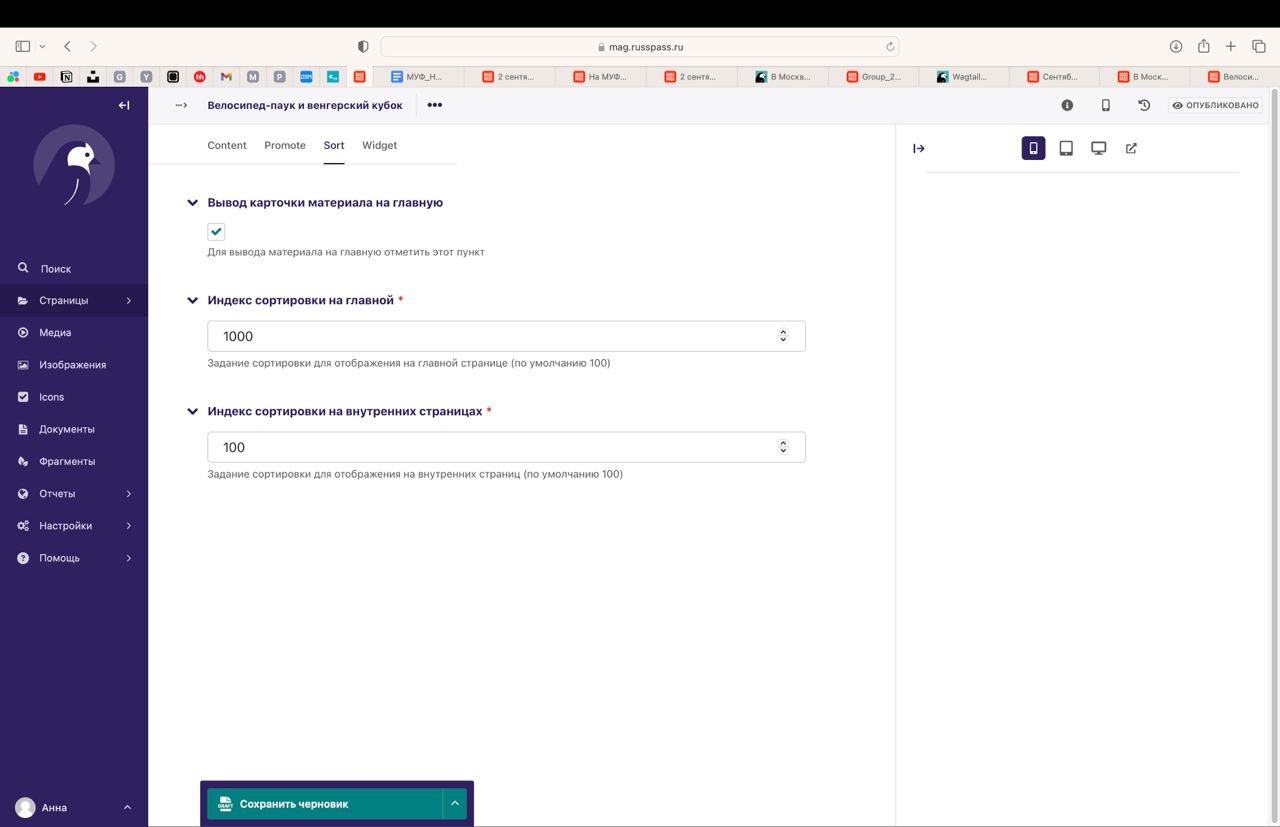Open the Анна account menu
Image resolution: width=1280 pixels, height=827 pixels.
[x=74, y=807]
